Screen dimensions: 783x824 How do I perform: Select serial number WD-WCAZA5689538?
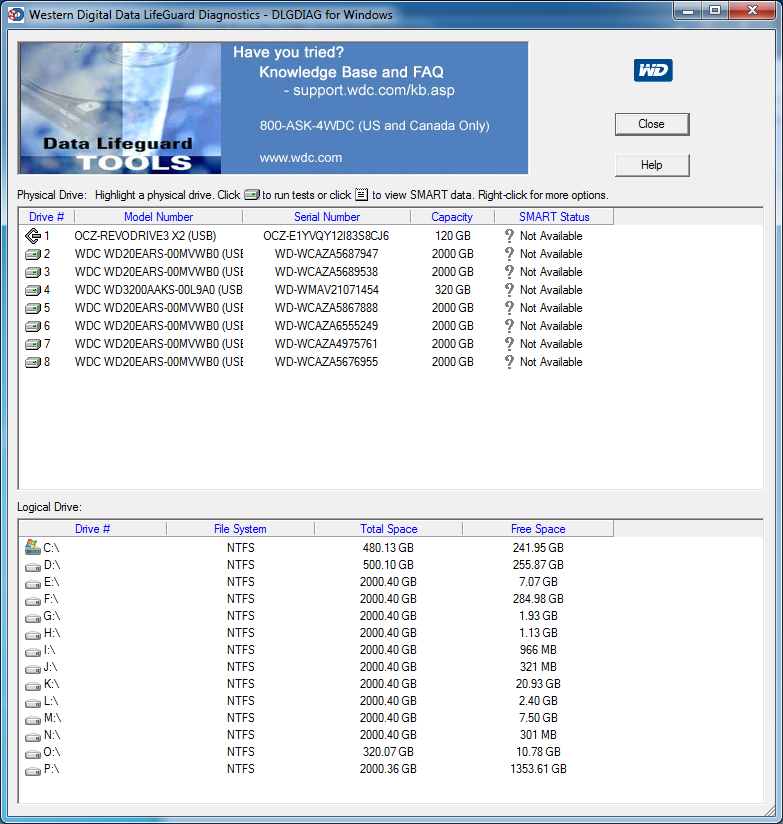click(x=326, y=272)
